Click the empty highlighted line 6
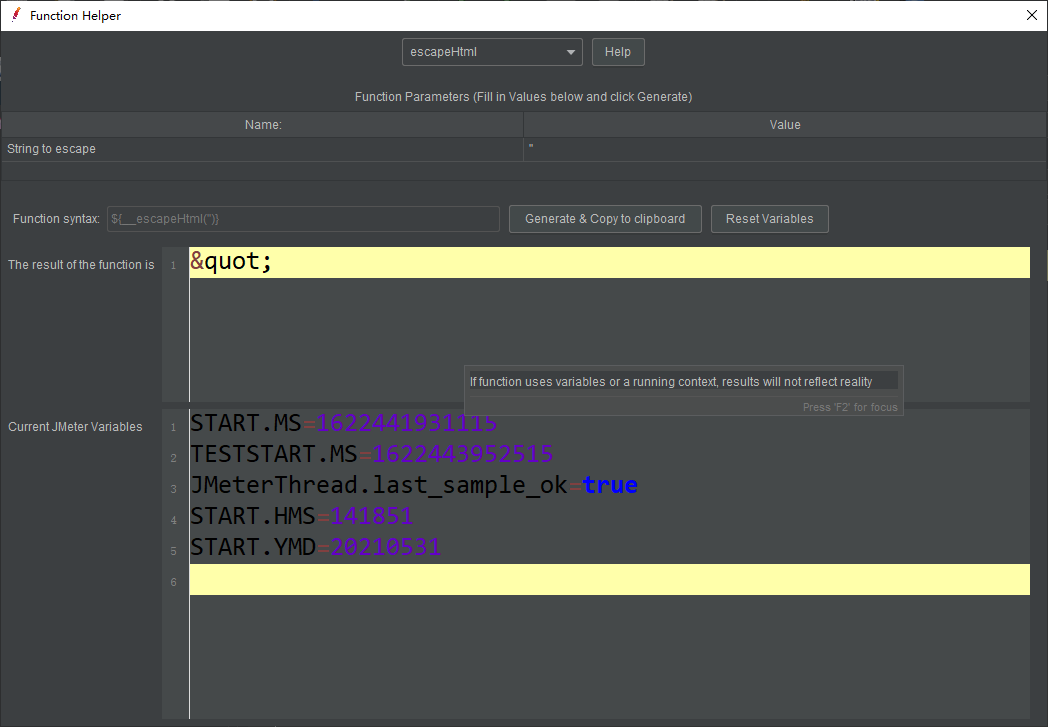Screen dimensions: 1048x727 609,579
